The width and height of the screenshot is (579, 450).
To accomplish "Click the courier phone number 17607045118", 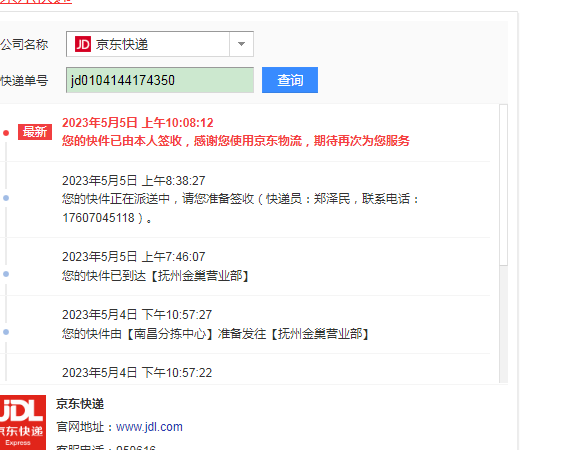I will [x=98, y=218].
